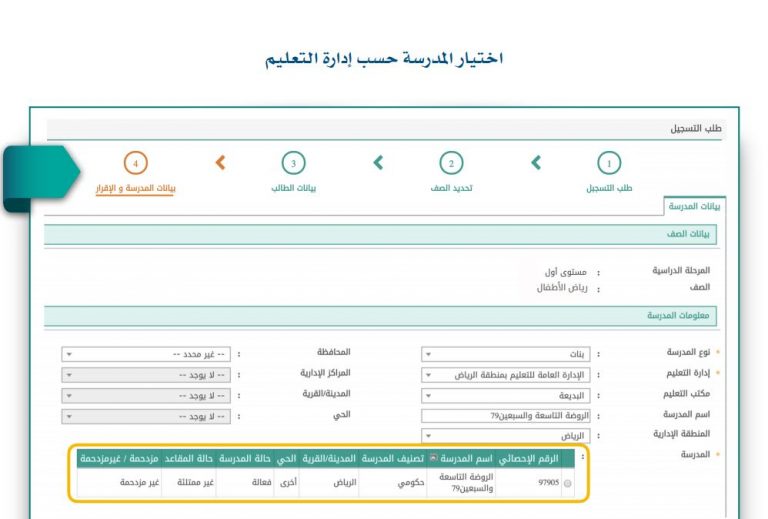
Task: Click the green arrow between steps 1 and 2
Action: (535, 163)
